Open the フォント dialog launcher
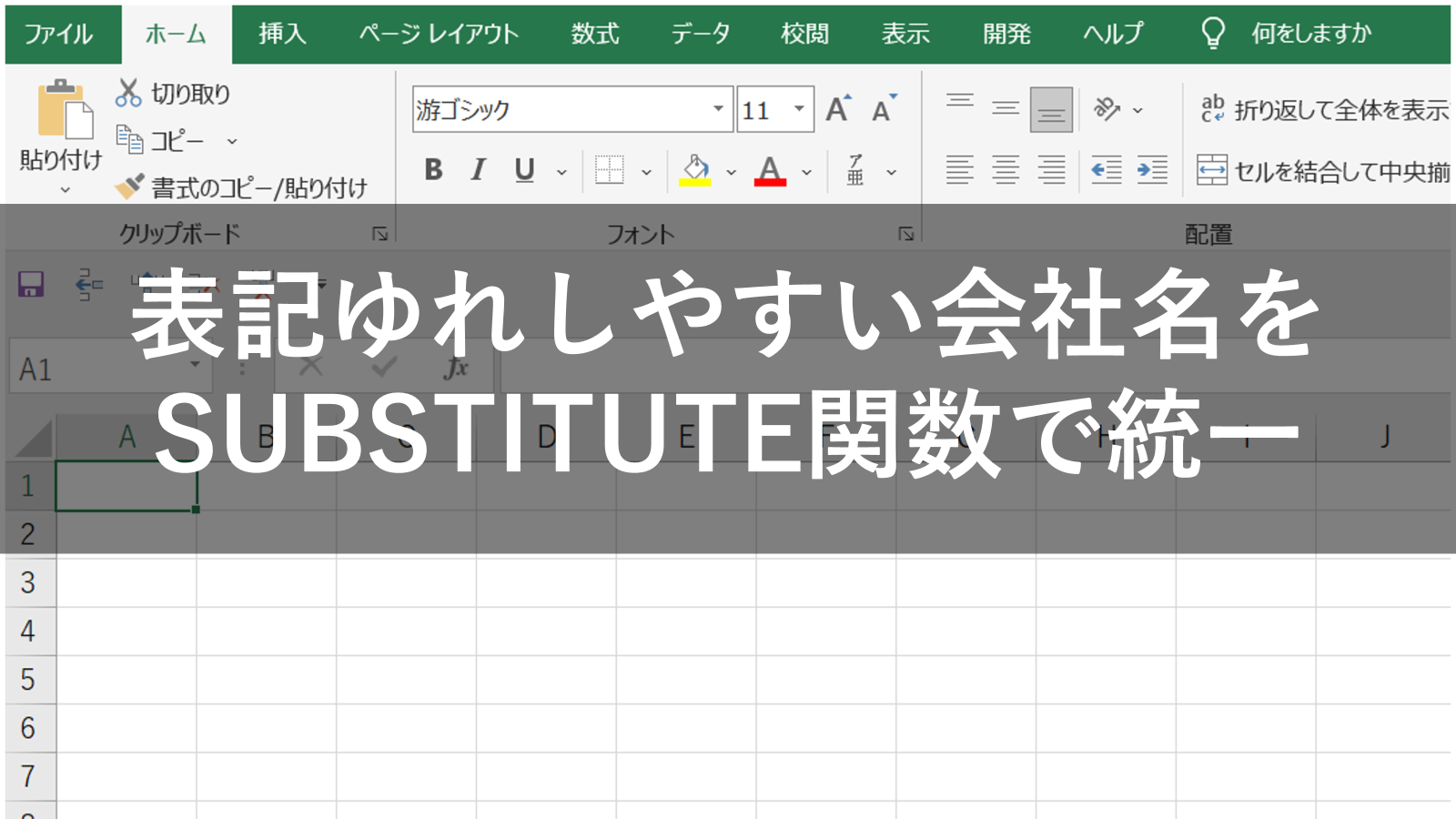The image size is (1456, 819). (906, 234)
